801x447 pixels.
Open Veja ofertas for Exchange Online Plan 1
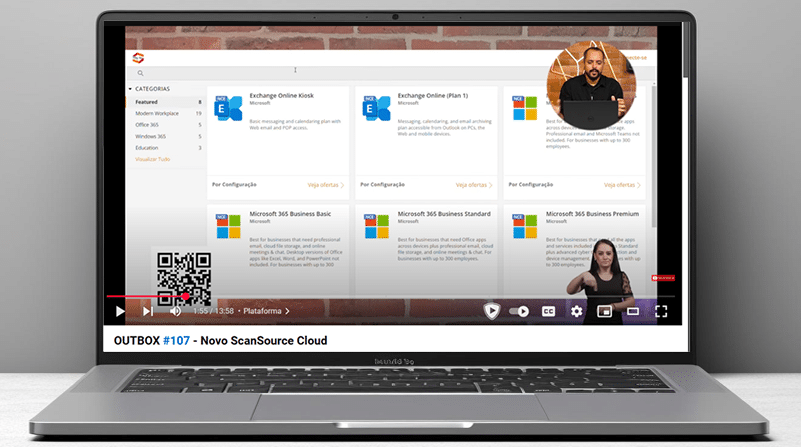tap(473, 185)
